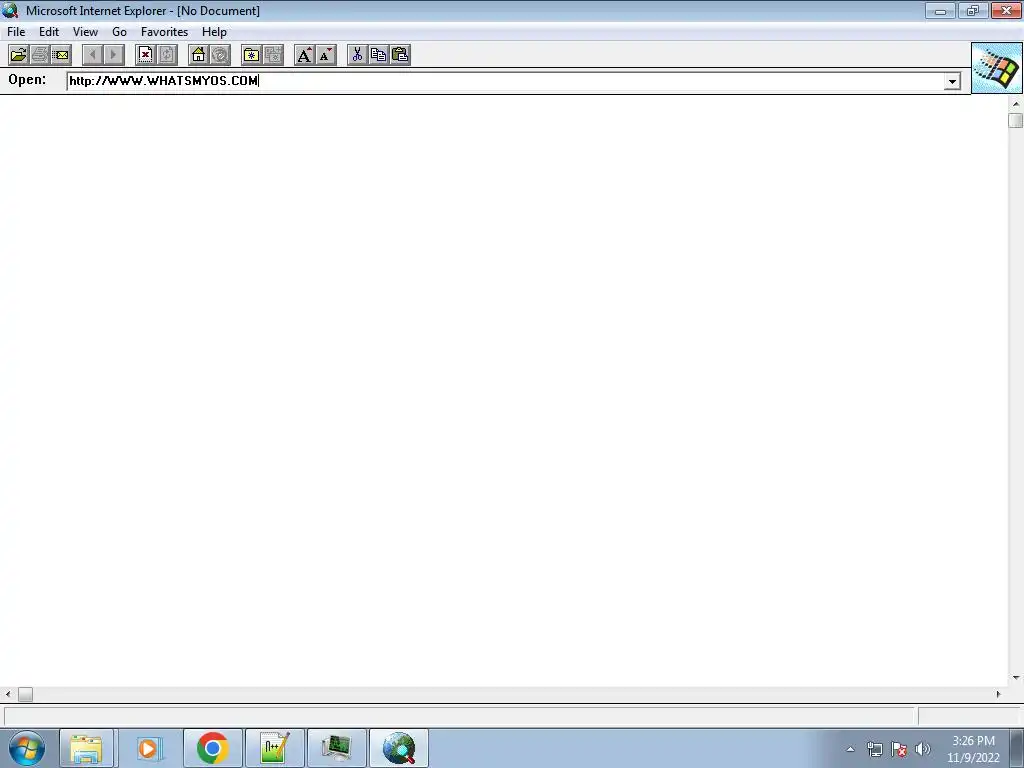Decrease font size with small A
Screen dimensions: 1024x768
(x=326, y=55)
